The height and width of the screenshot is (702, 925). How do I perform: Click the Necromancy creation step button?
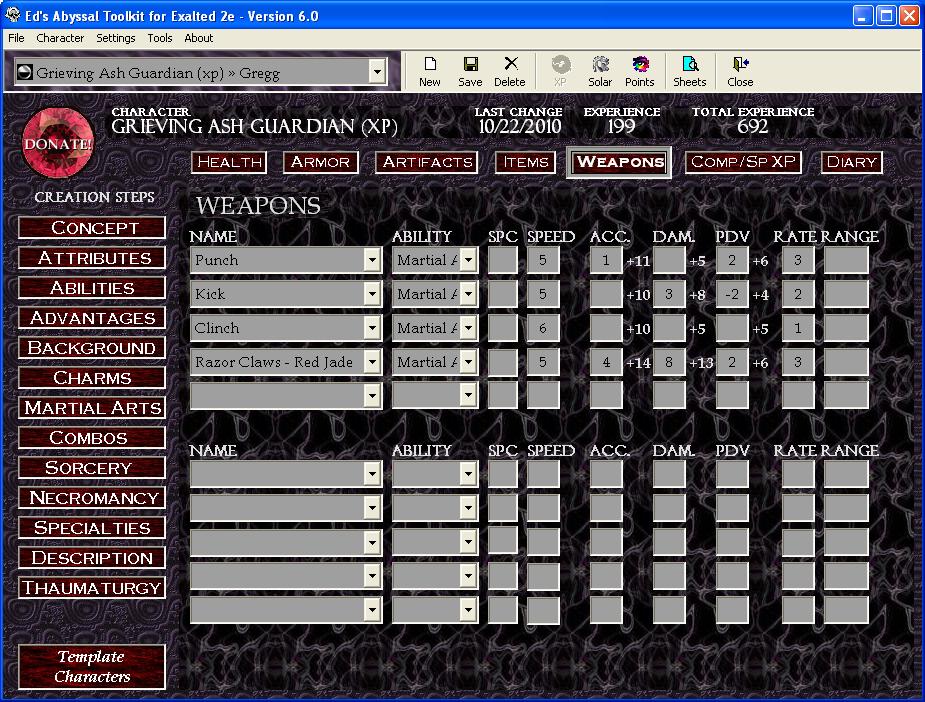pyautogui.click(x=92, y=498)
